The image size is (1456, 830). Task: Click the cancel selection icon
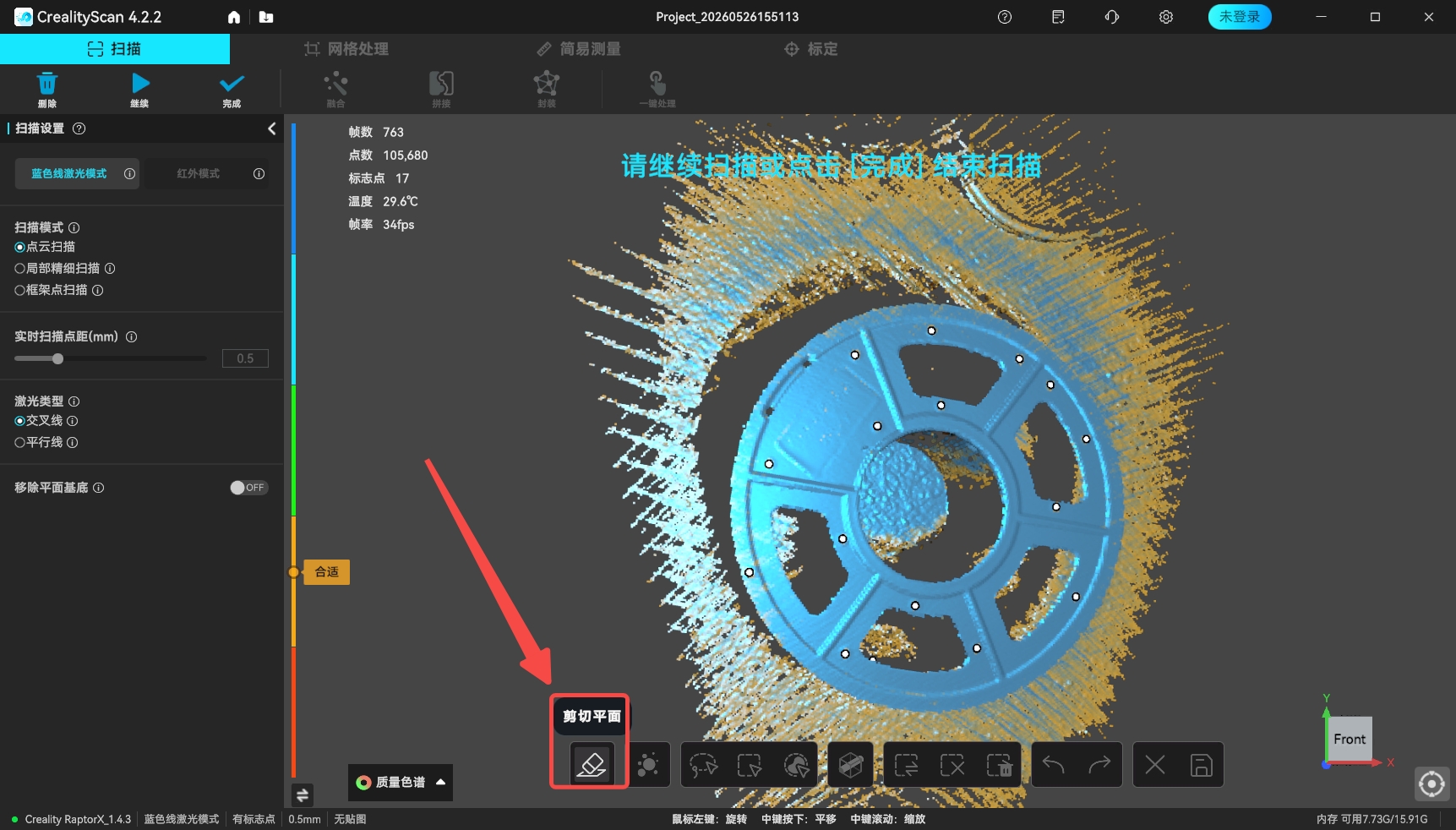pos(952,765)
